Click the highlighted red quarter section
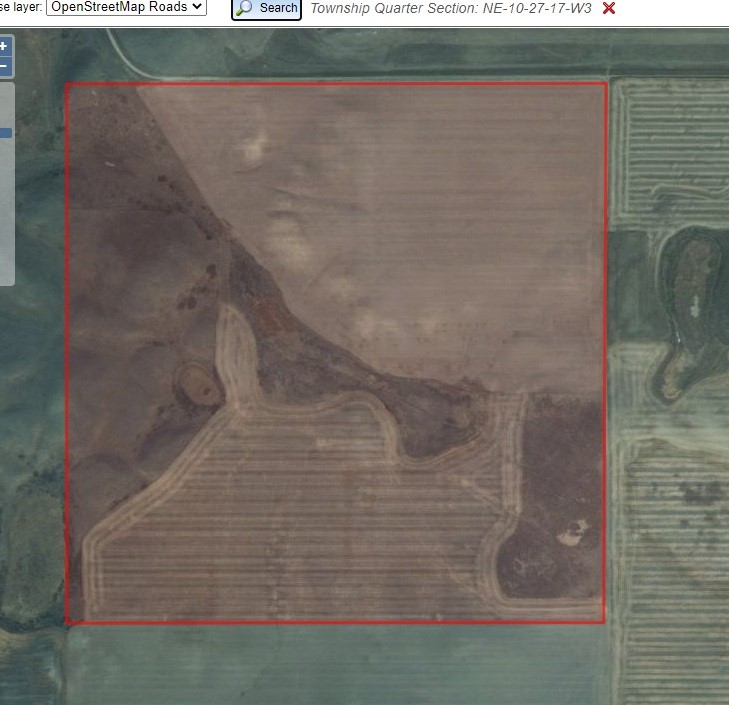Screen dimensions: 729x705 tap(336, 353)
